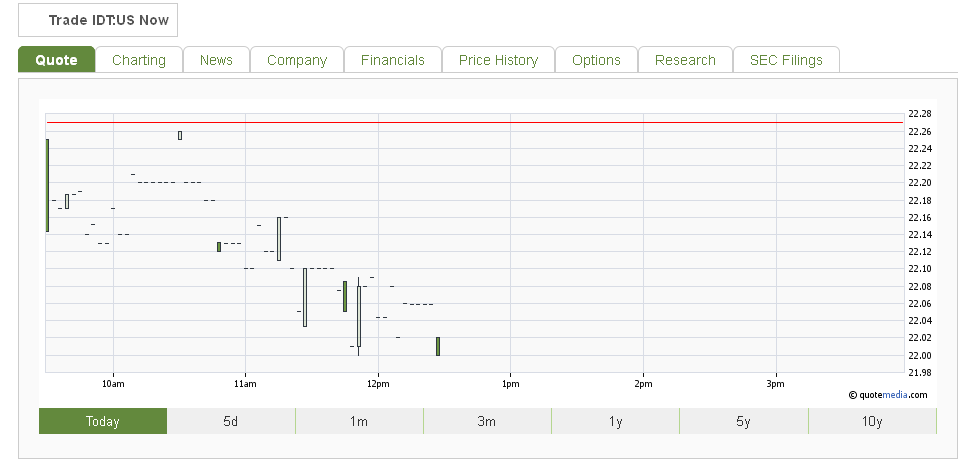The width and height of the screenshot is (964, 471).
Task: Click the red previous-close line
Action: pyautogui.click(x=475, y=122)
